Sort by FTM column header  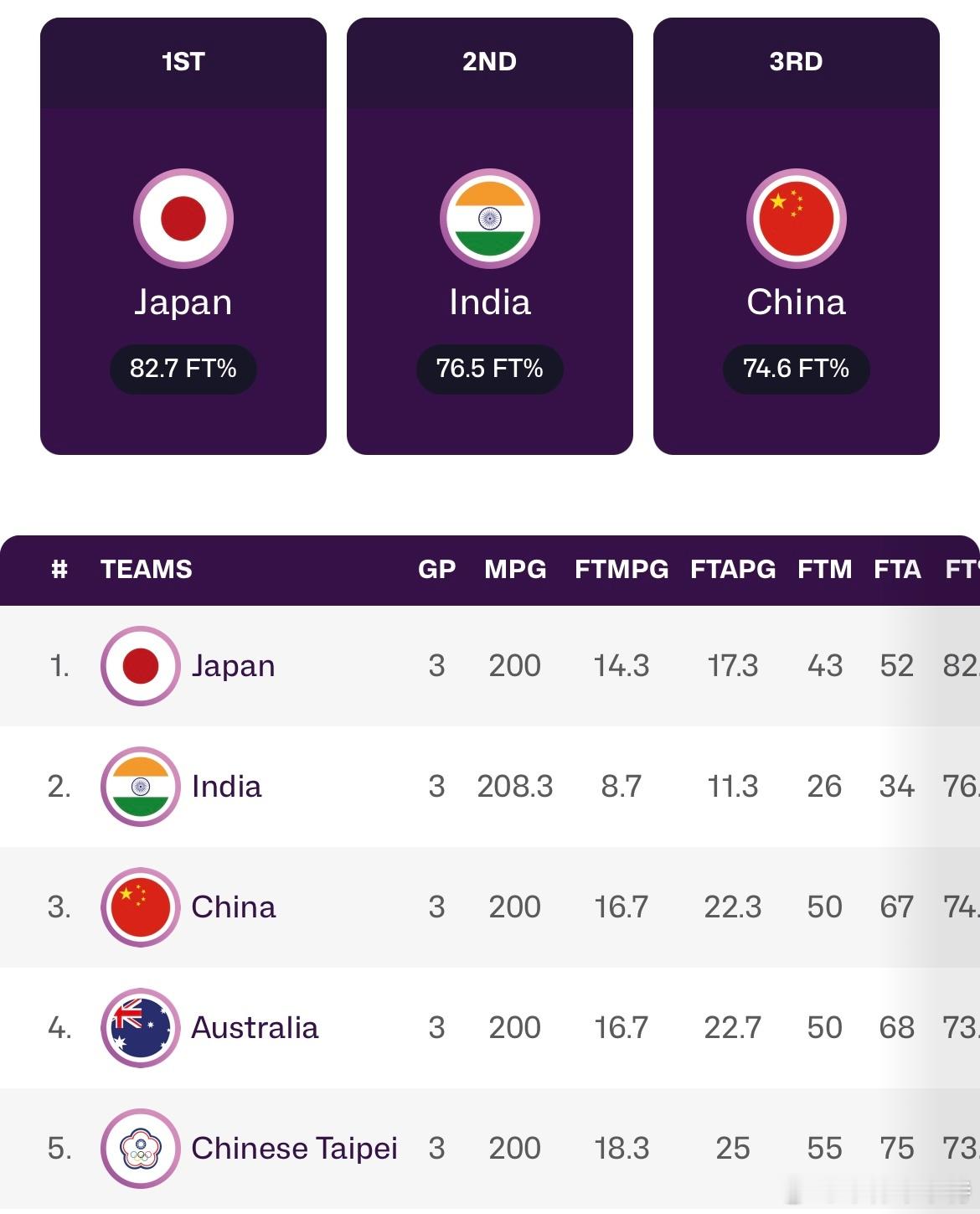pyautogui.click(x=825, y=569)
